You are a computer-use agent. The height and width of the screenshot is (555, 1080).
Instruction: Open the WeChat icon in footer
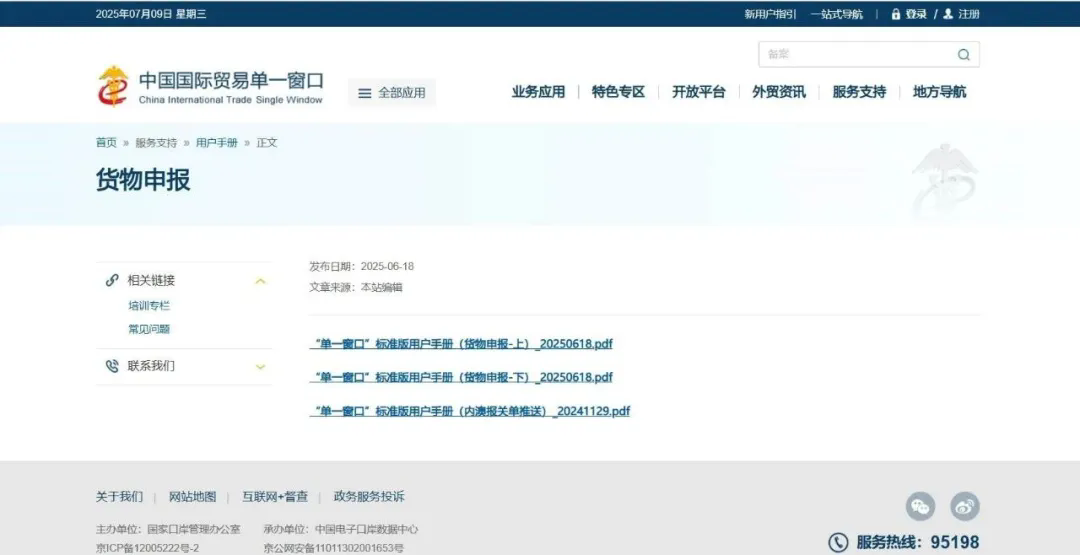pos(920,506)
